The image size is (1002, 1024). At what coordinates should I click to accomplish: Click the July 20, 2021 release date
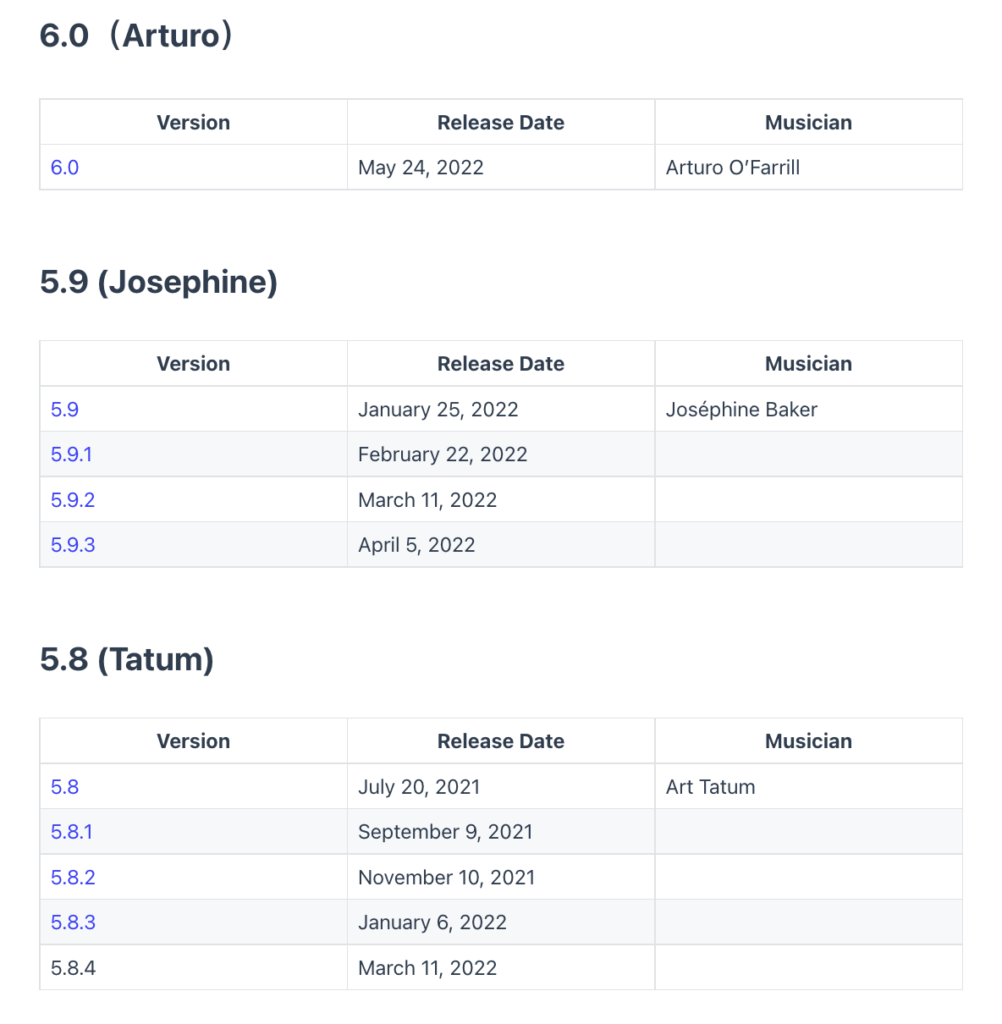click(419, 787)
